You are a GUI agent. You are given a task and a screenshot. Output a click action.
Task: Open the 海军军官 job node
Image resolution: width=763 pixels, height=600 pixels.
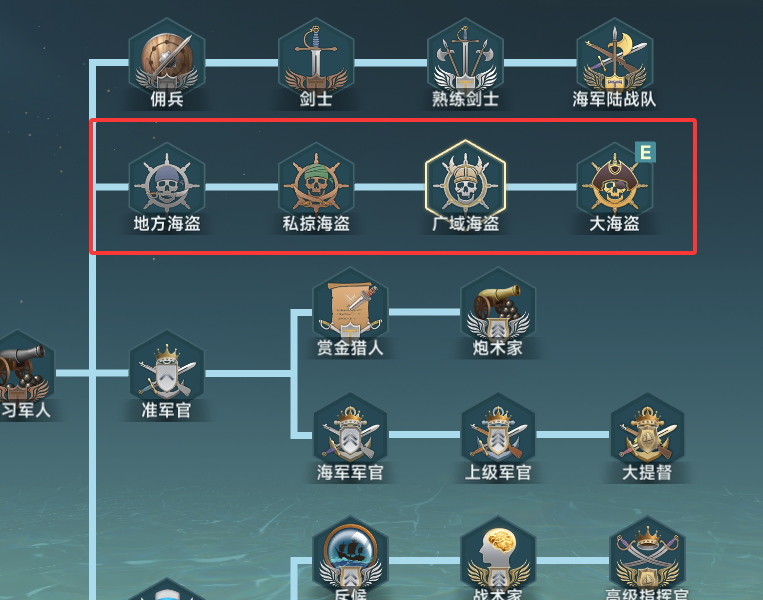[x=350, y=436]
